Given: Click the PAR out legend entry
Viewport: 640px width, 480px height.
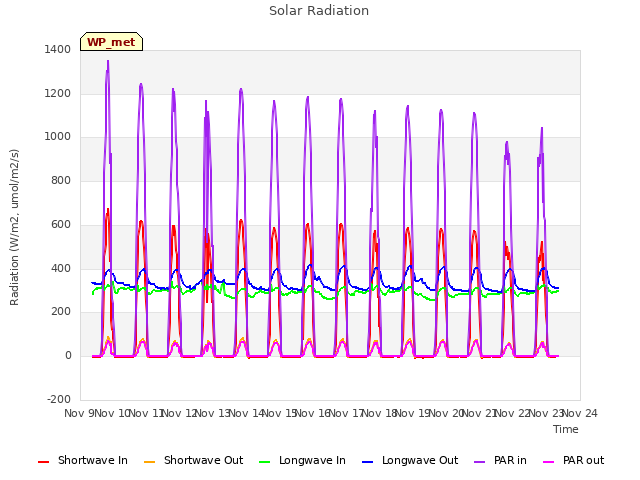Looking at the screenshot, I should [x=573, y=460].
